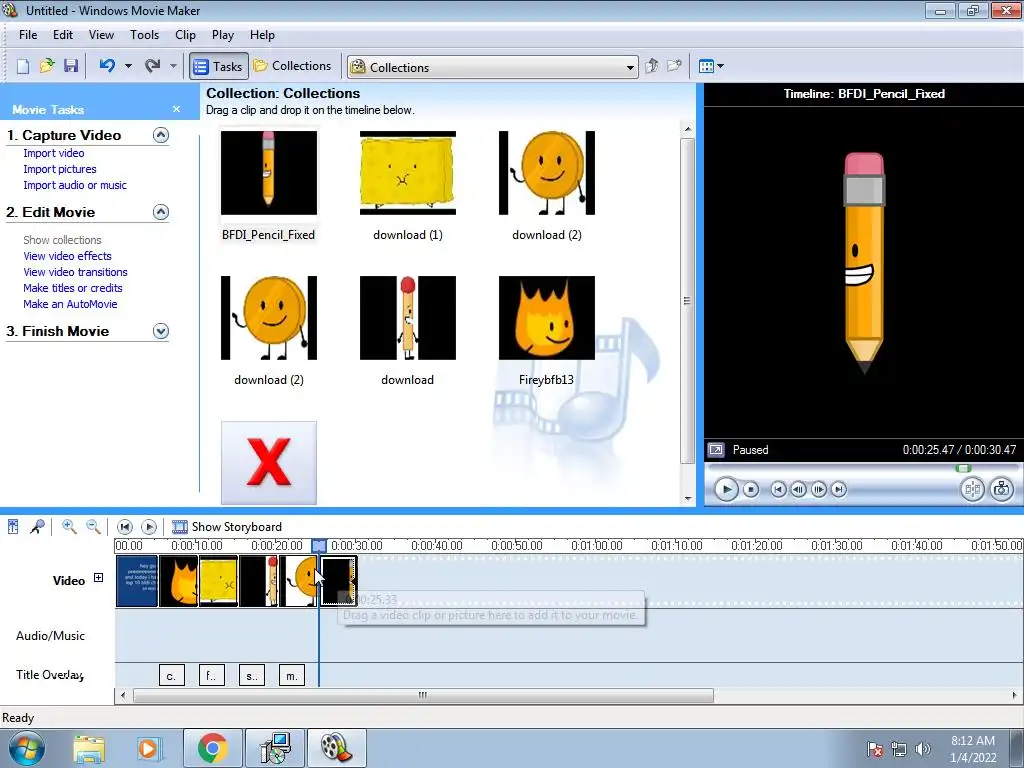Open the redo history dropdown arrow
This screenshot has height=768, width=1024.
click(x=173, y=66)
